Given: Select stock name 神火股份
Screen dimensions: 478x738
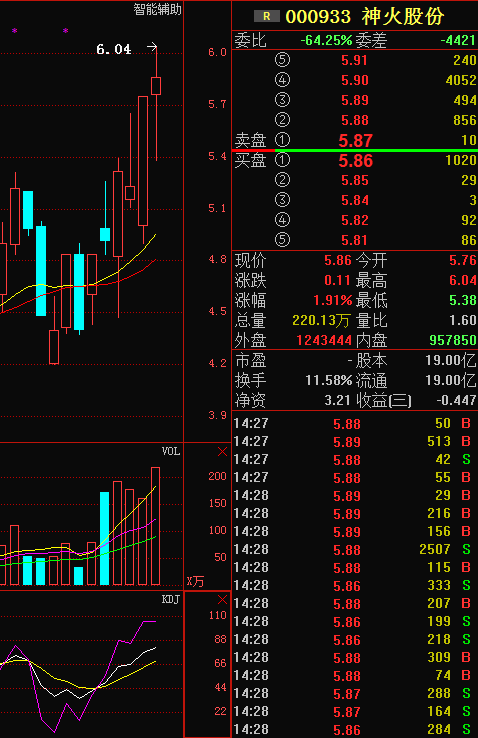Looking at the screenshot, I should (403, 16).
